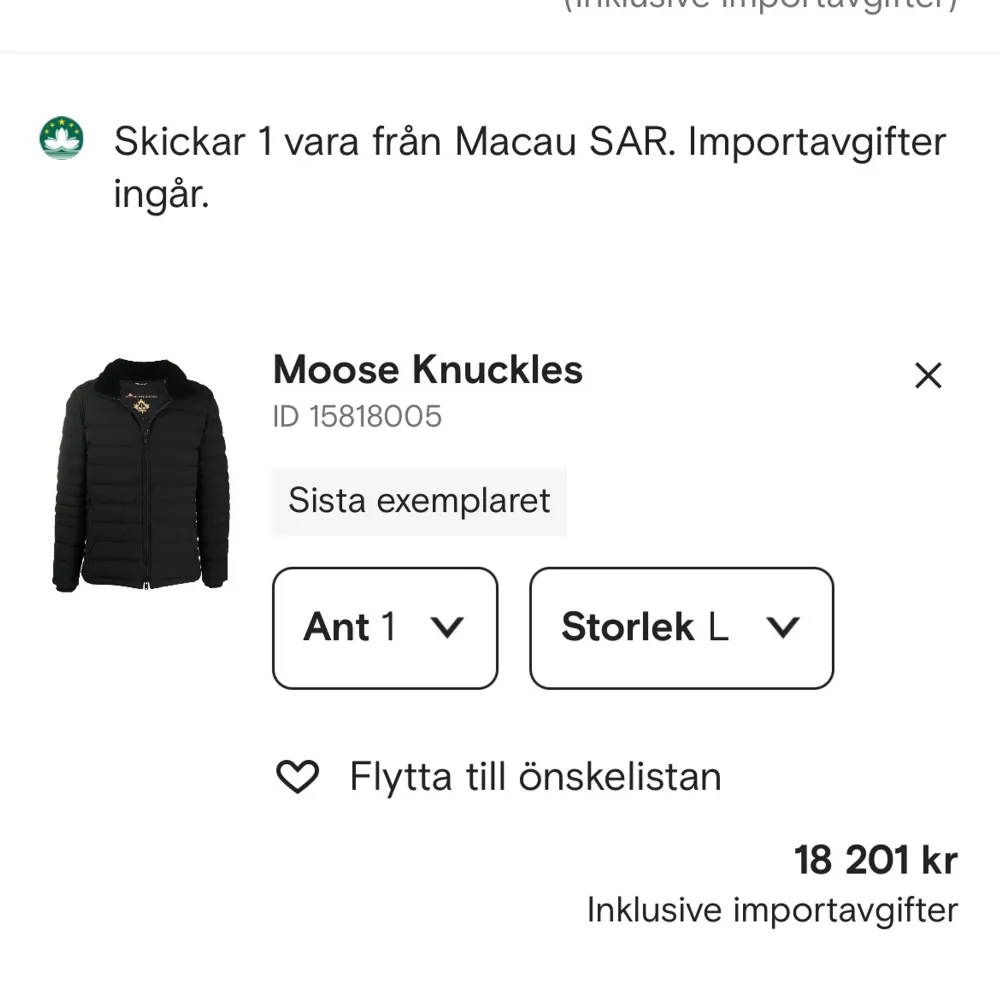Click the Sista exemplaret badge
Screen dimensions: 1000x1000
(x=418, y=501)
